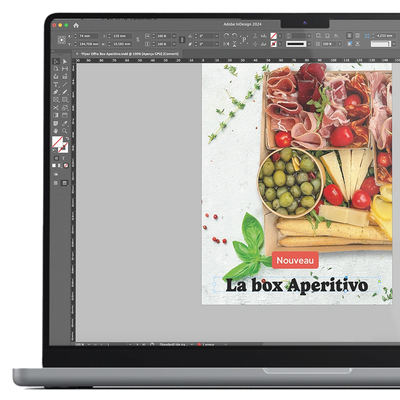Select the Pen tool
400x400 pixels.
click(x=56, y=92)
